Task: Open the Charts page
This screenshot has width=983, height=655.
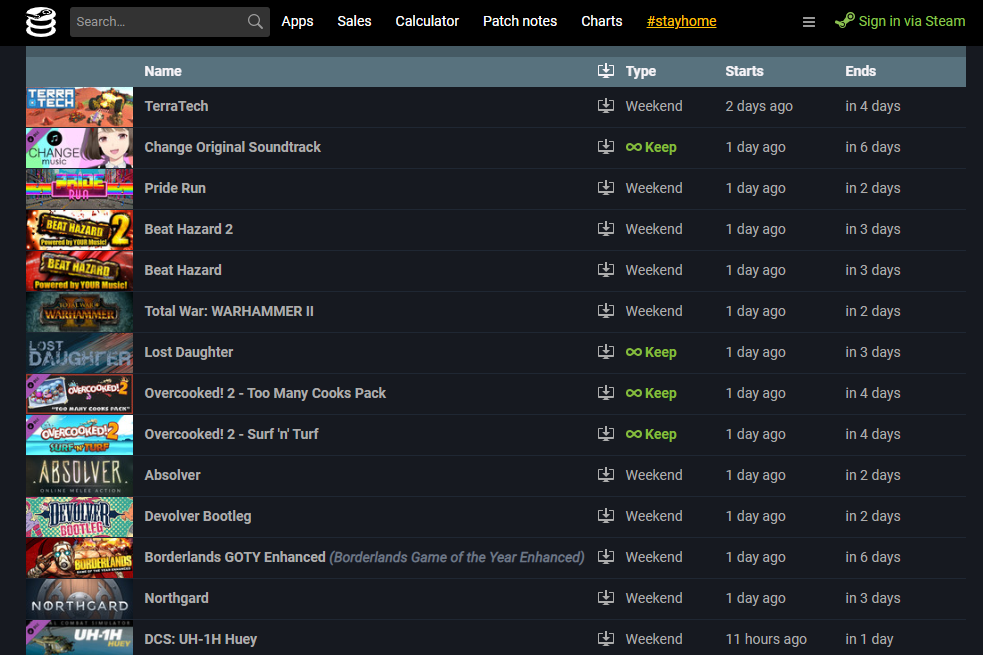Action: (x=602, y=21)
